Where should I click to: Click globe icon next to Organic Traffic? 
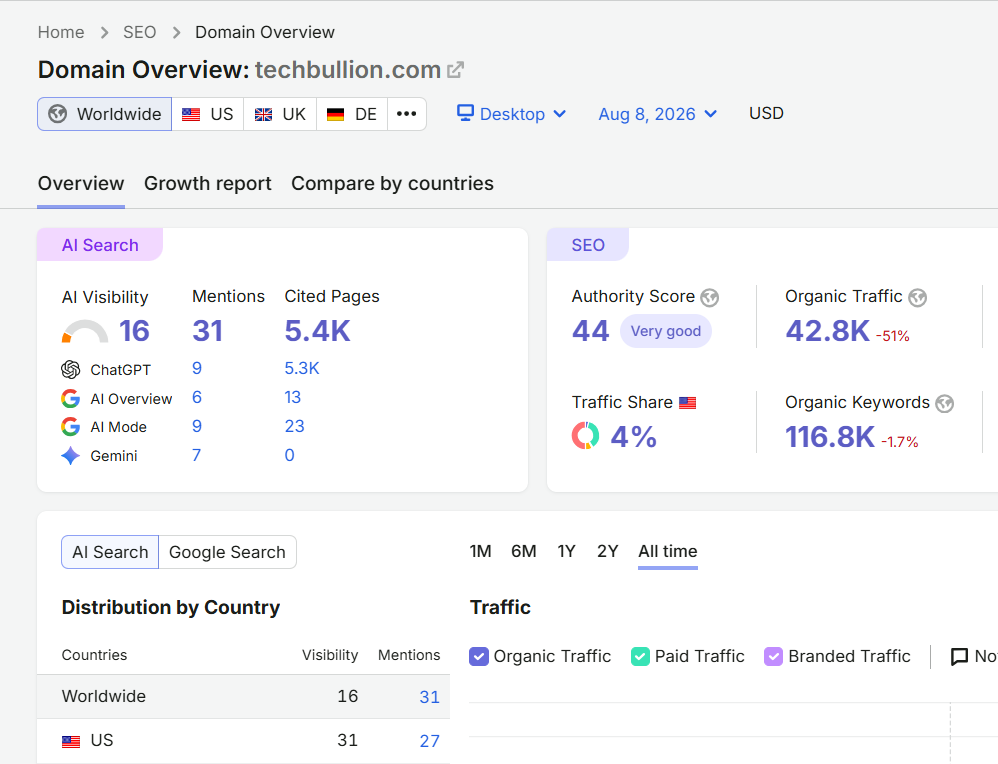pos(918,297)
